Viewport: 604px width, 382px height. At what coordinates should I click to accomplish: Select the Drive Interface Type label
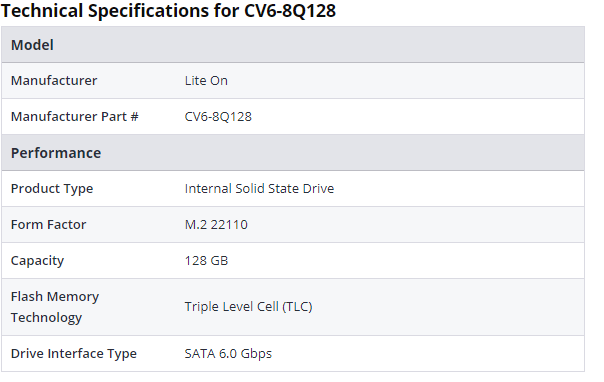coord(74,354)
